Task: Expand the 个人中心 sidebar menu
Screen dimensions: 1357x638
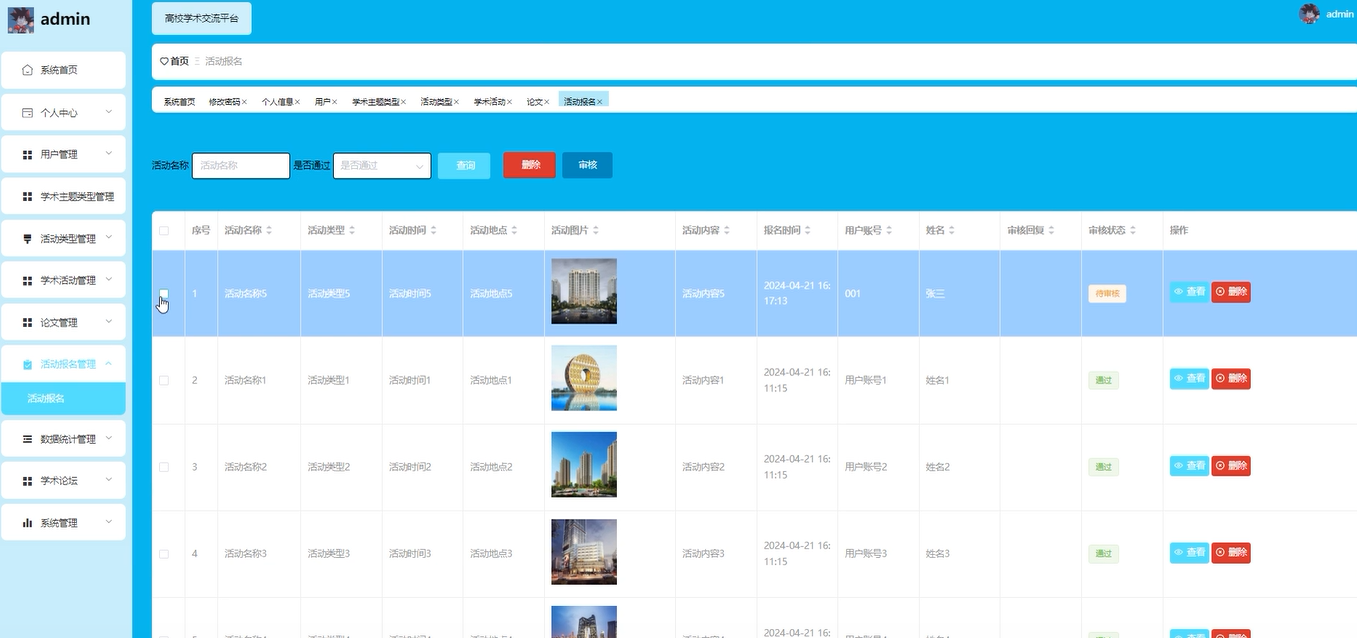Action: coord(109,113)
